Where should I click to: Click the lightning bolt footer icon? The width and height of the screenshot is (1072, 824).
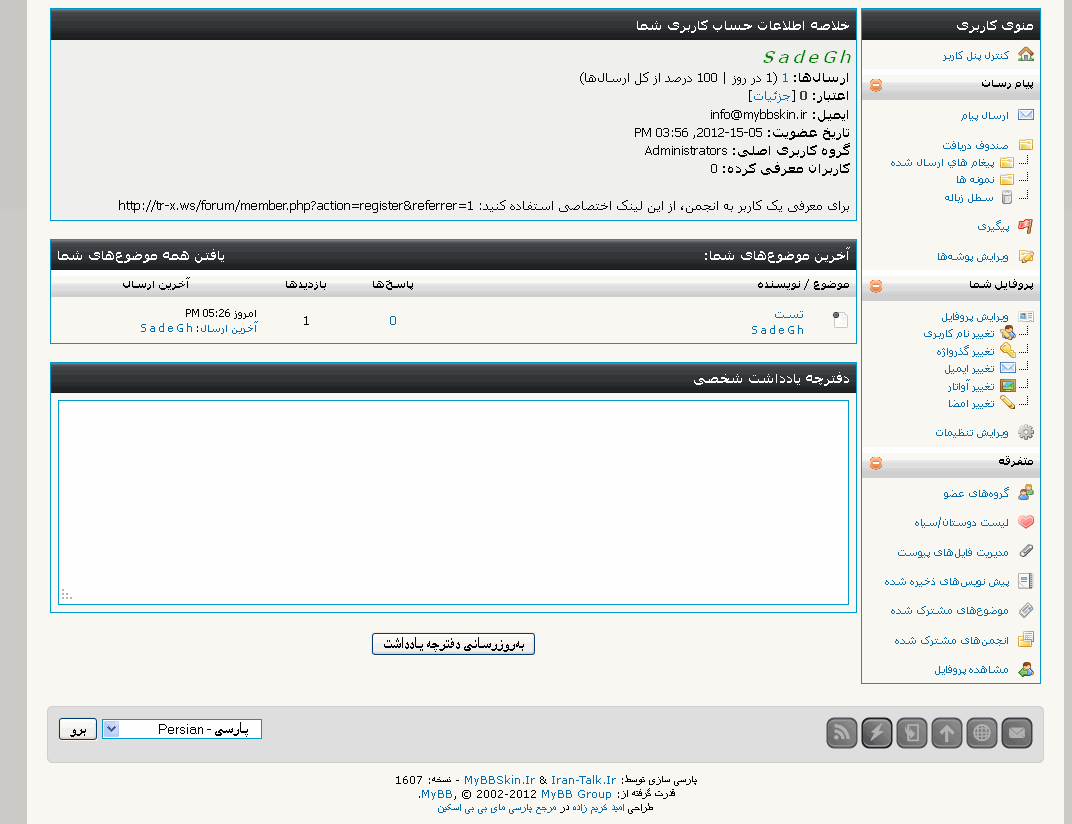click(x=877, y=733)
